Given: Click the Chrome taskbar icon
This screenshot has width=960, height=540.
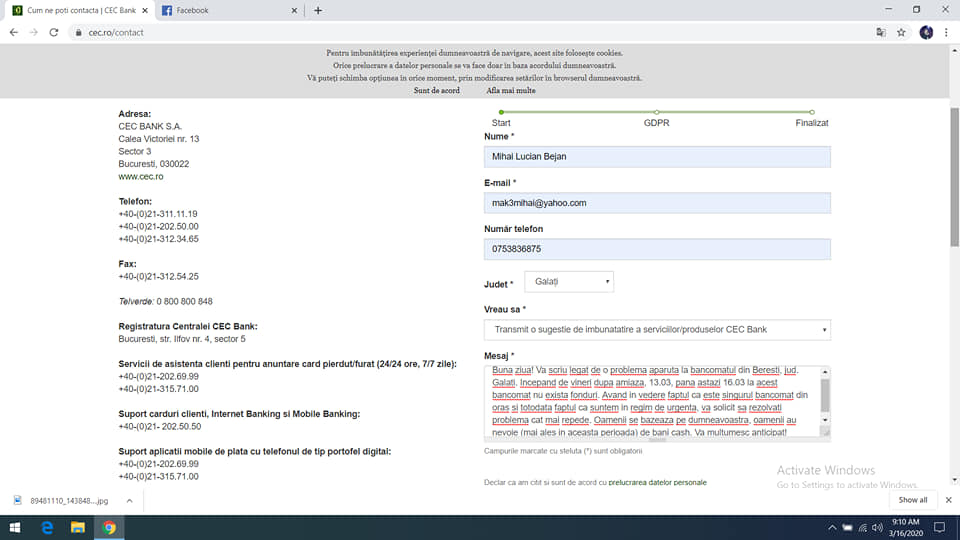Looking at the screenshot, I should point(109,528).
